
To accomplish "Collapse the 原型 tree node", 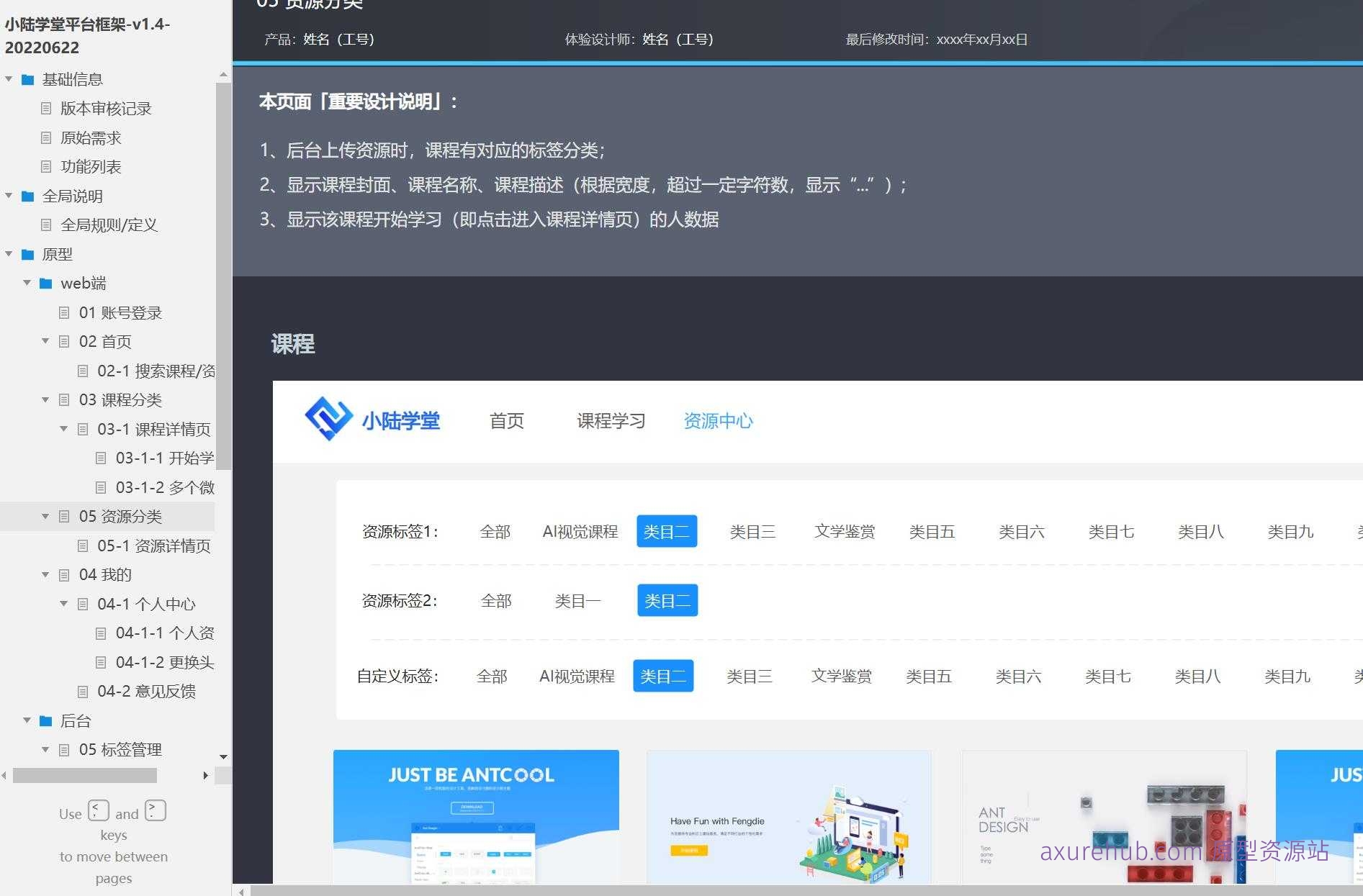I will pos(8,254).
